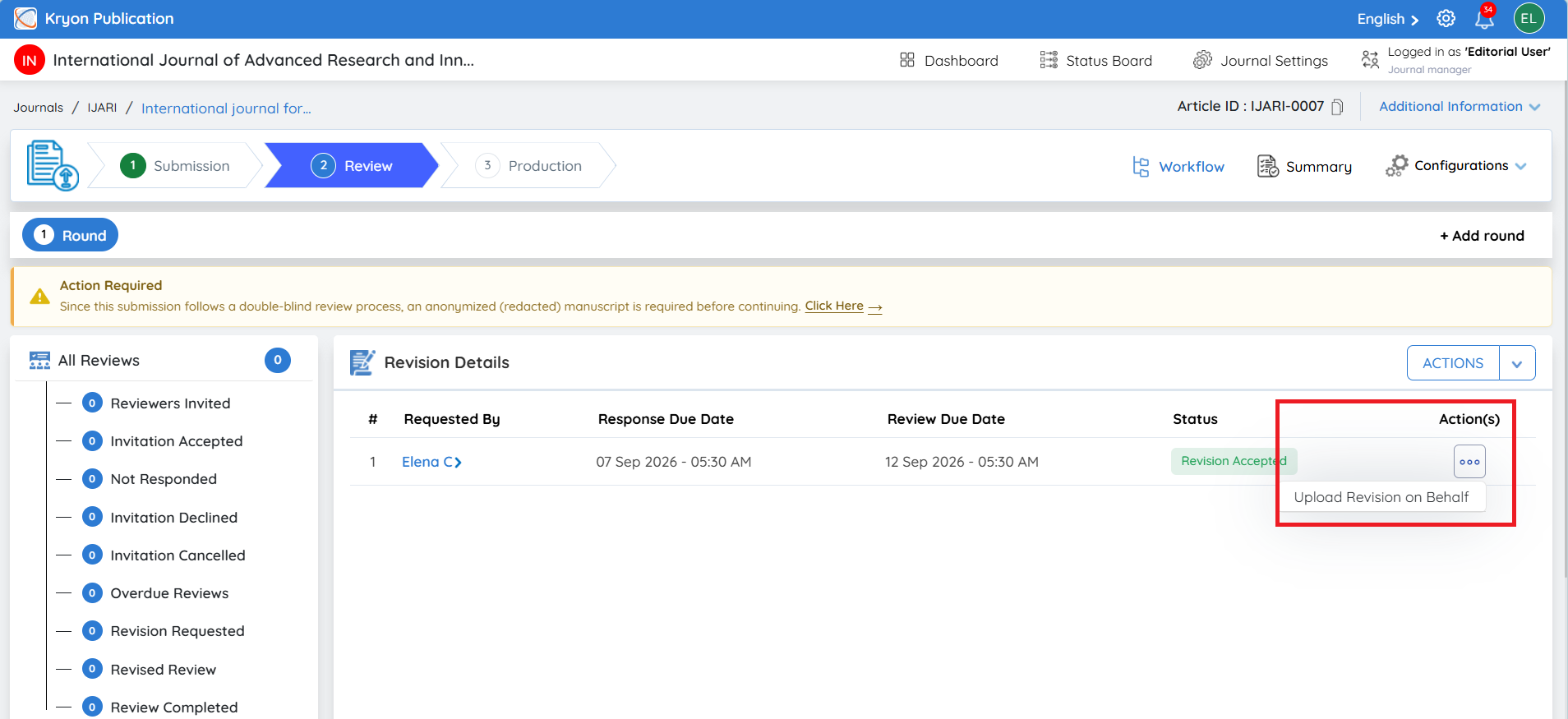Viewport: 1568px width, 719px height.
Task: Select Revision Requested in review tree
Action: tap(178, 631)
